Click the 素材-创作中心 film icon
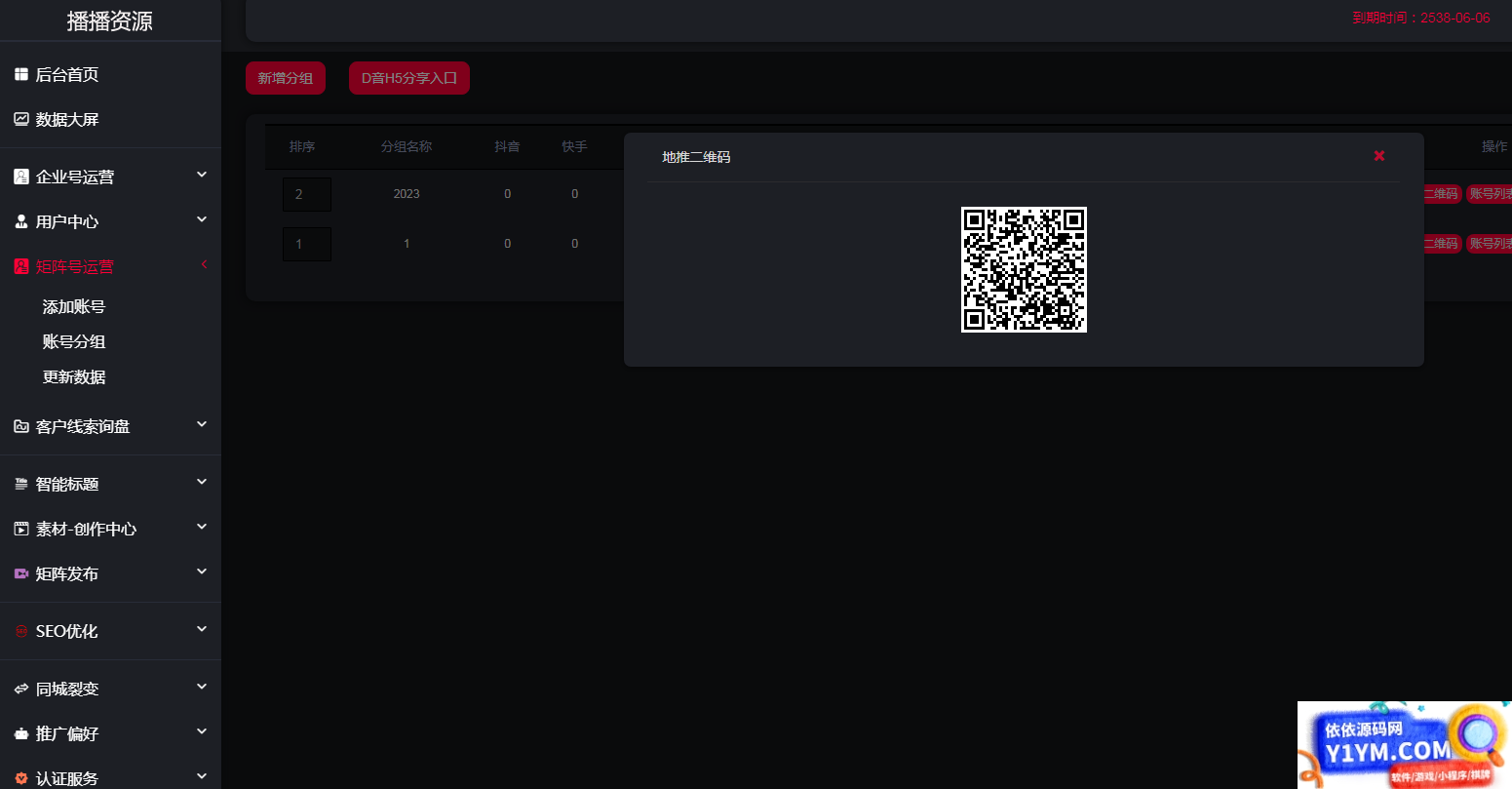The width and height of the screenshot is (1512, 789). coord(21,529)
